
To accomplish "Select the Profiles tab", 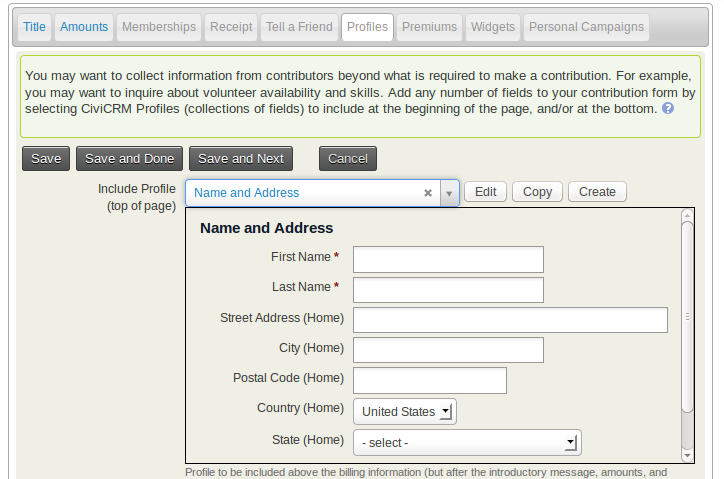I will [367, 27].
